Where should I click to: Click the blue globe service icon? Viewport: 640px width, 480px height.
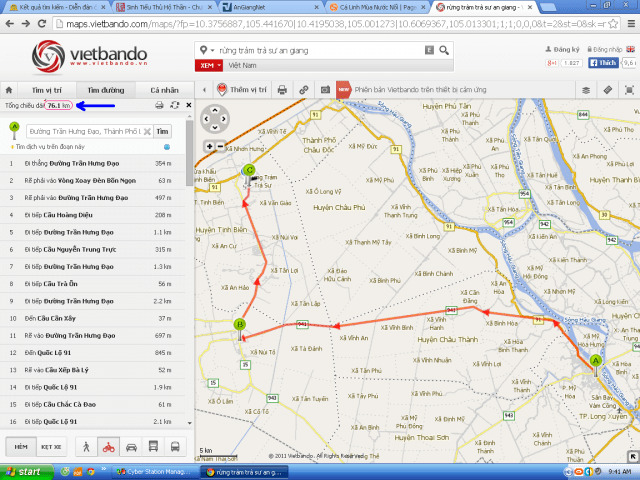click(x=167, y=147)
